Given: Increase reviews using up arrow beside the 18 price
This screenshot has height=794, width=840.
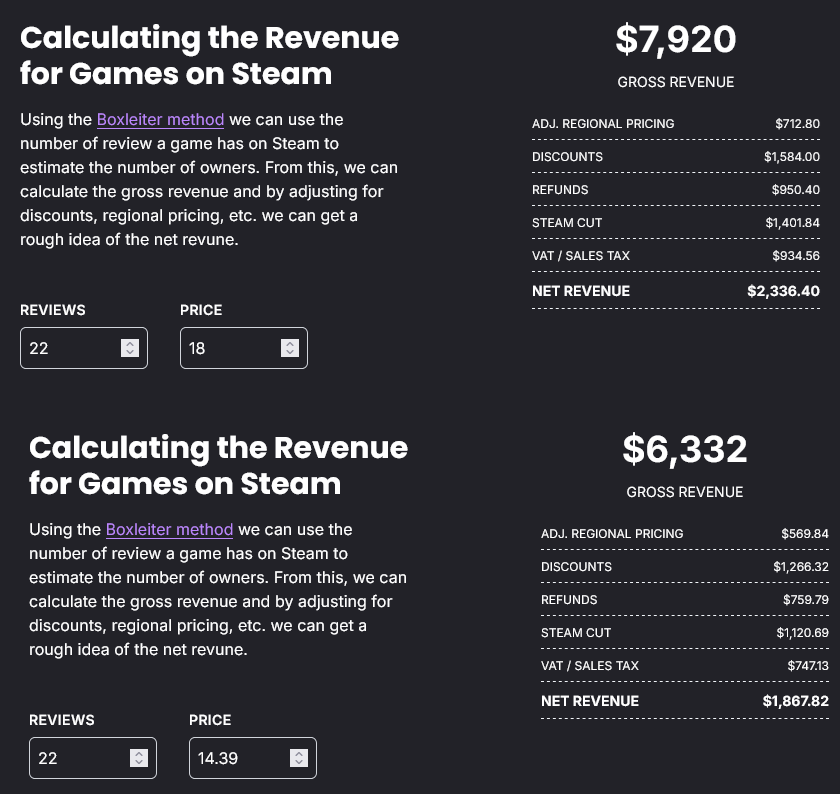Looking at the screenshot, I should pos(130,344).
